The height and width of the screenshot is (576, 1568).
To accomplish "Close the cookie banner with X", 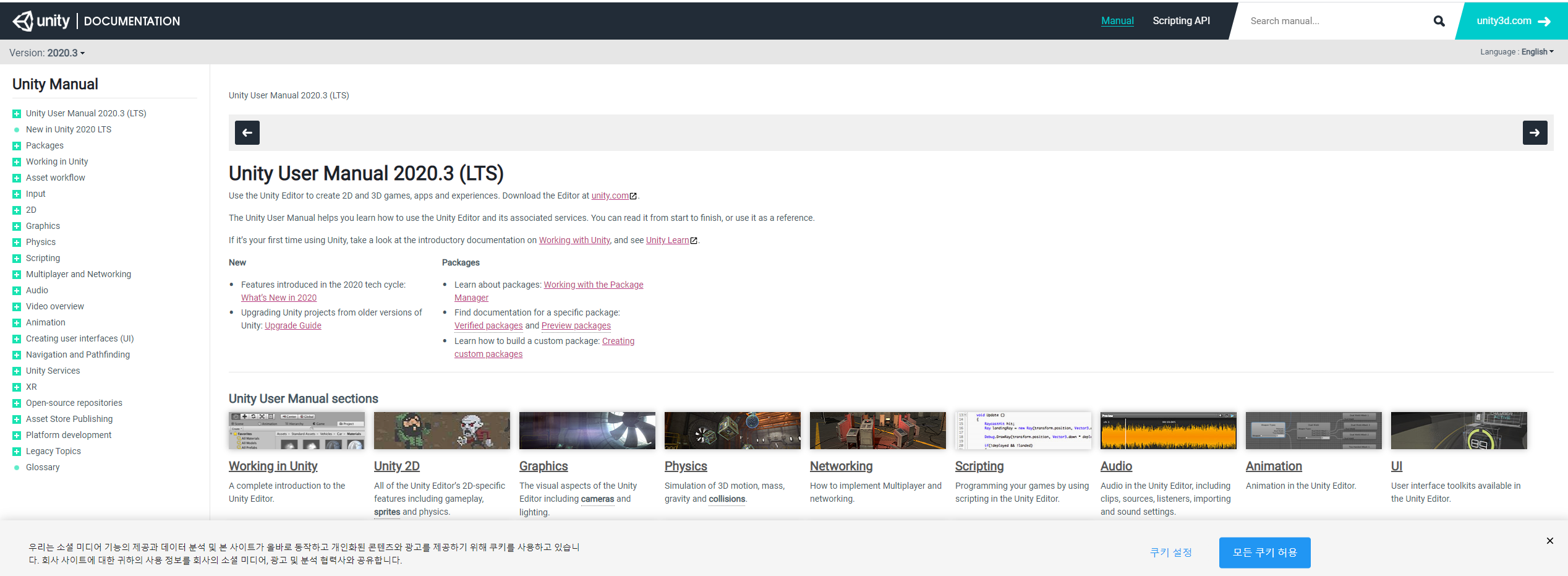I will [x=1549, y=541].
